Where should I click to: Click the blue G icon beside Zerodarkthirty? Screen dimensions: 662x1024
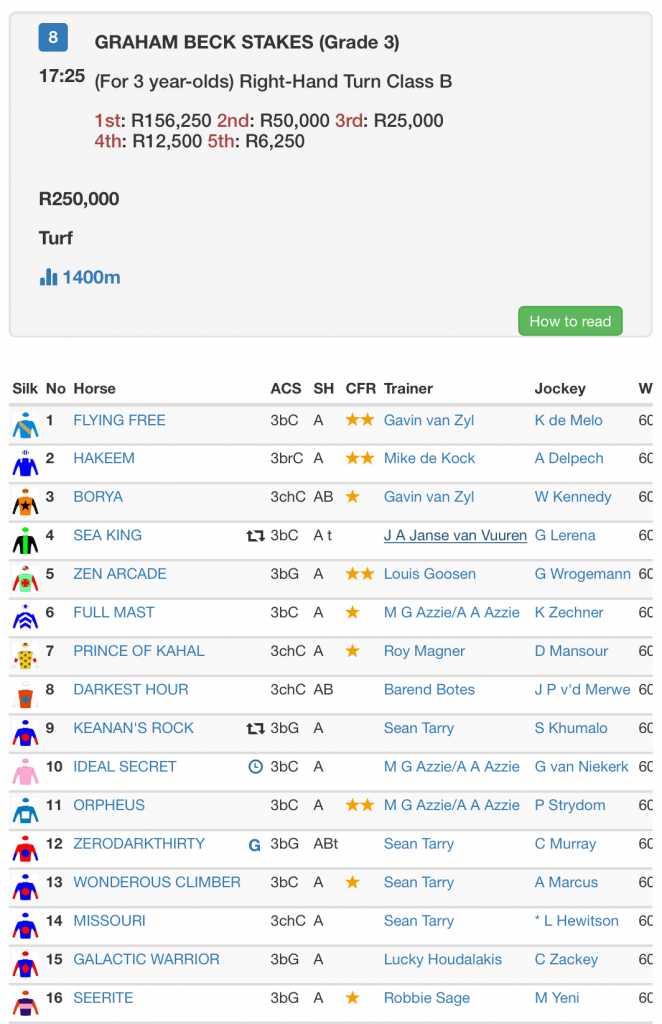click(255, 845)
